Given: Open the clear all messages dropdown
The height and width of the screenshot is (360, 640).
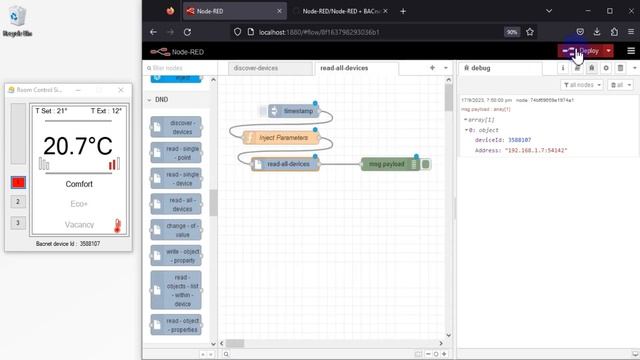Looking at the screenshot, I should tap(621, 85).
